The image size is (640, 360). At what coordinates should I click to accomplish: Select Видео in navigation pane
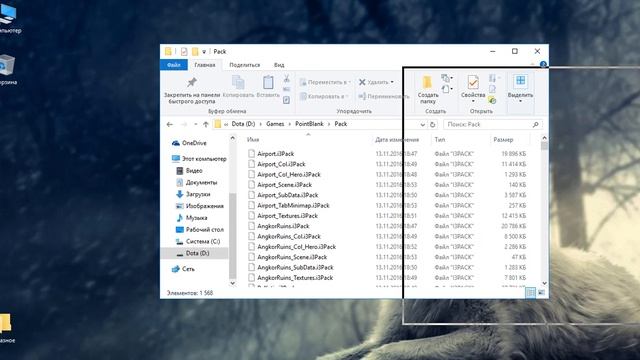tap(189, 171)
